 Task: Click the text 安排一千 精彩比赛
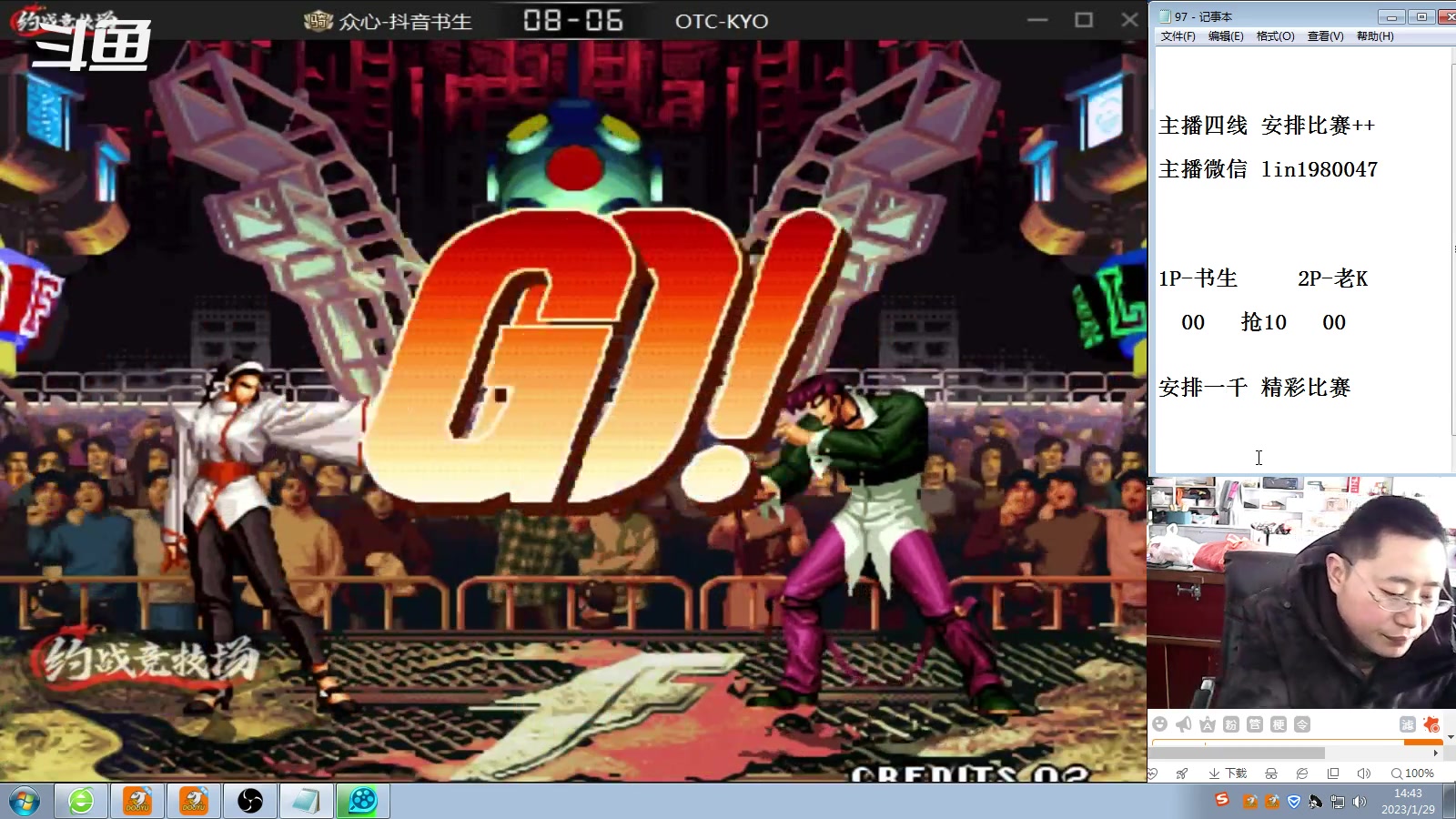coord(1254,388)
